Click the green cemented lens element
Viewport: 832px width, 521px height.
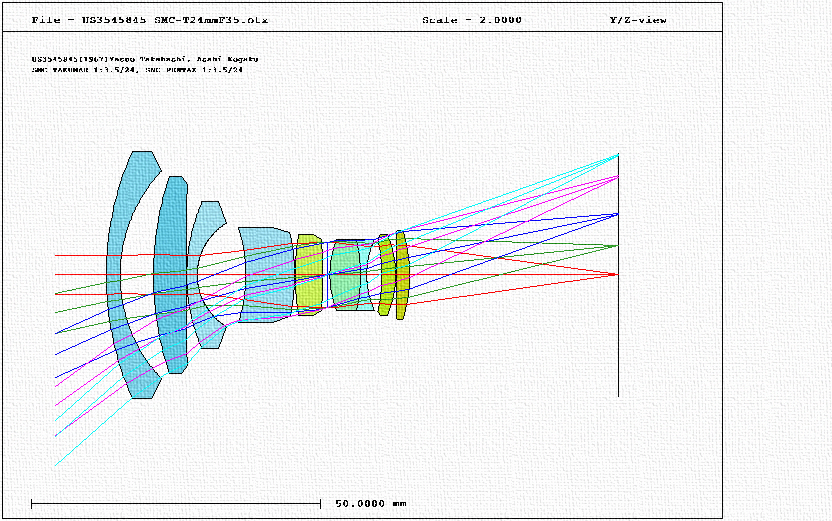(x=346, y=275)
